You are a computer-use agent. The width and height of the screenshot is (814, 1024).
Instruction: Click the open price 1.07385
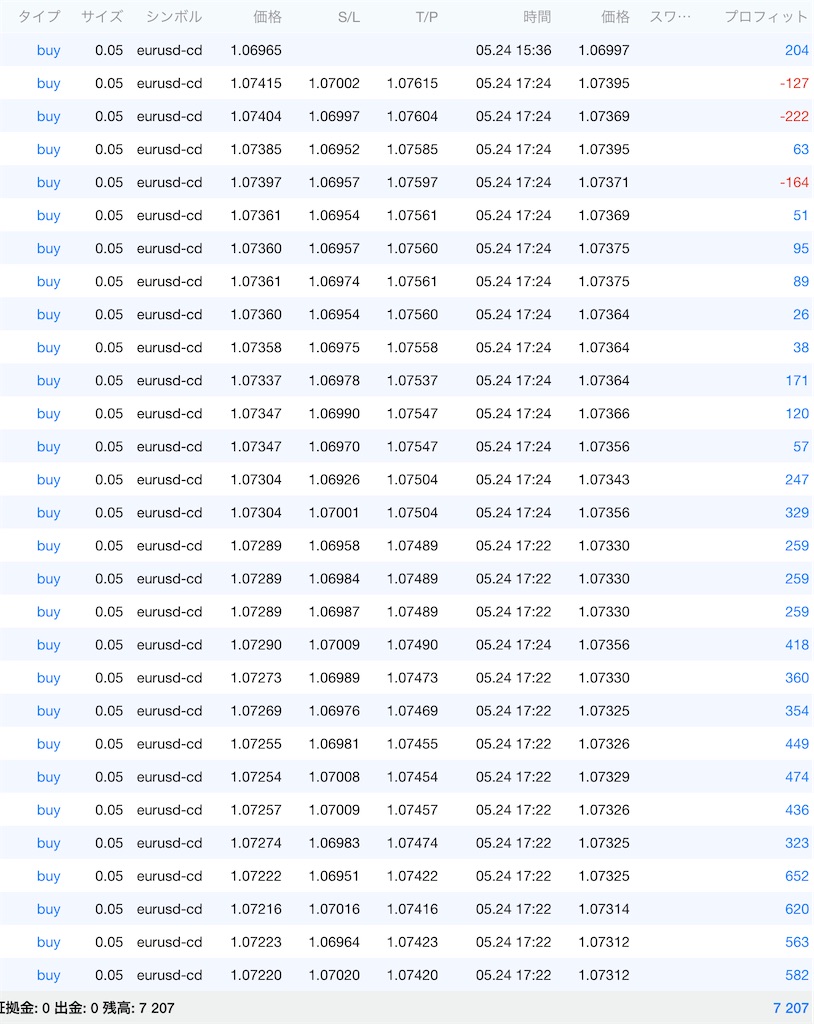click(x=256, y=150)
